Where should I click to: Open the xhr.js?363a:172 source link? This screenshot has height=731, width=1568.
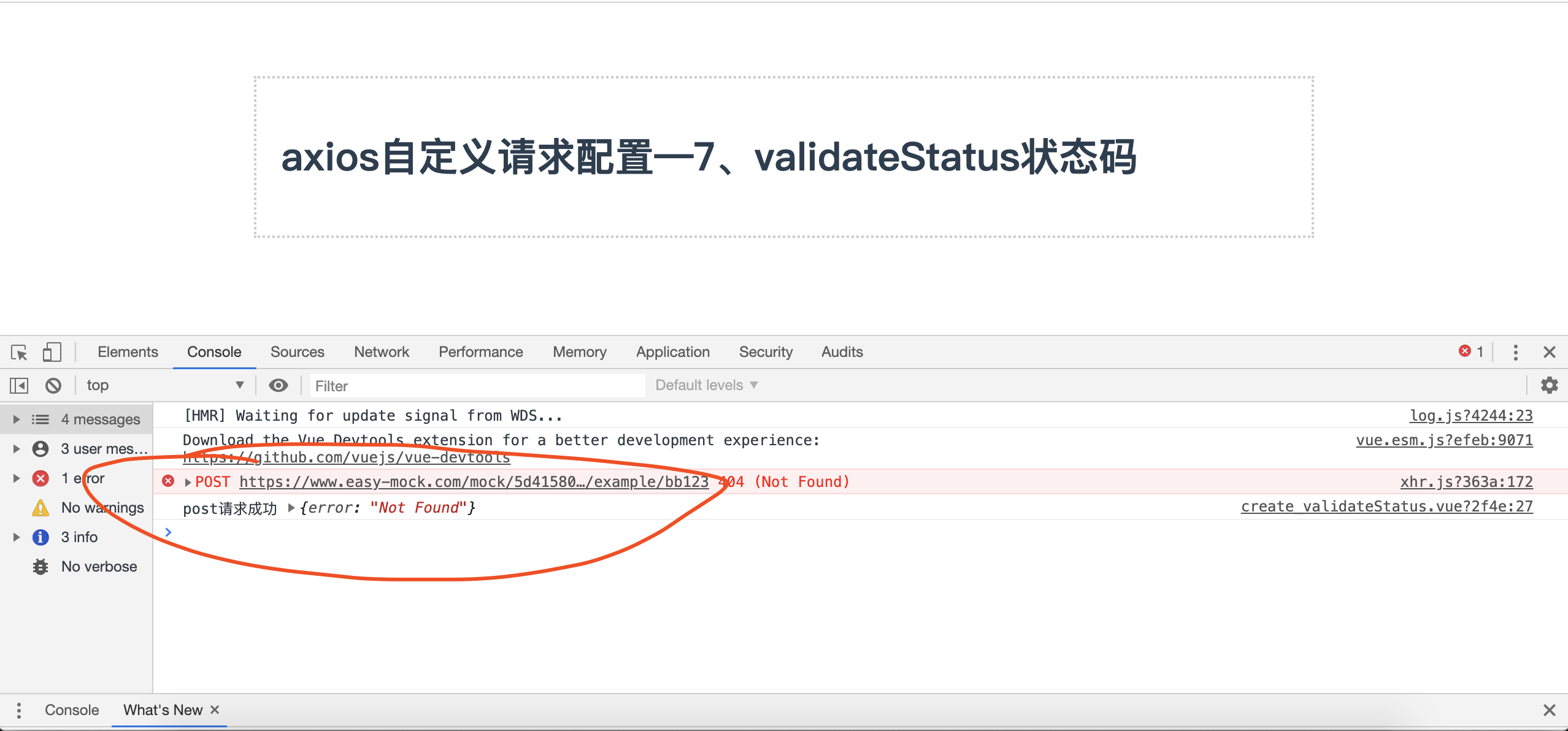pyautogui.click(x=1466, y=483)
